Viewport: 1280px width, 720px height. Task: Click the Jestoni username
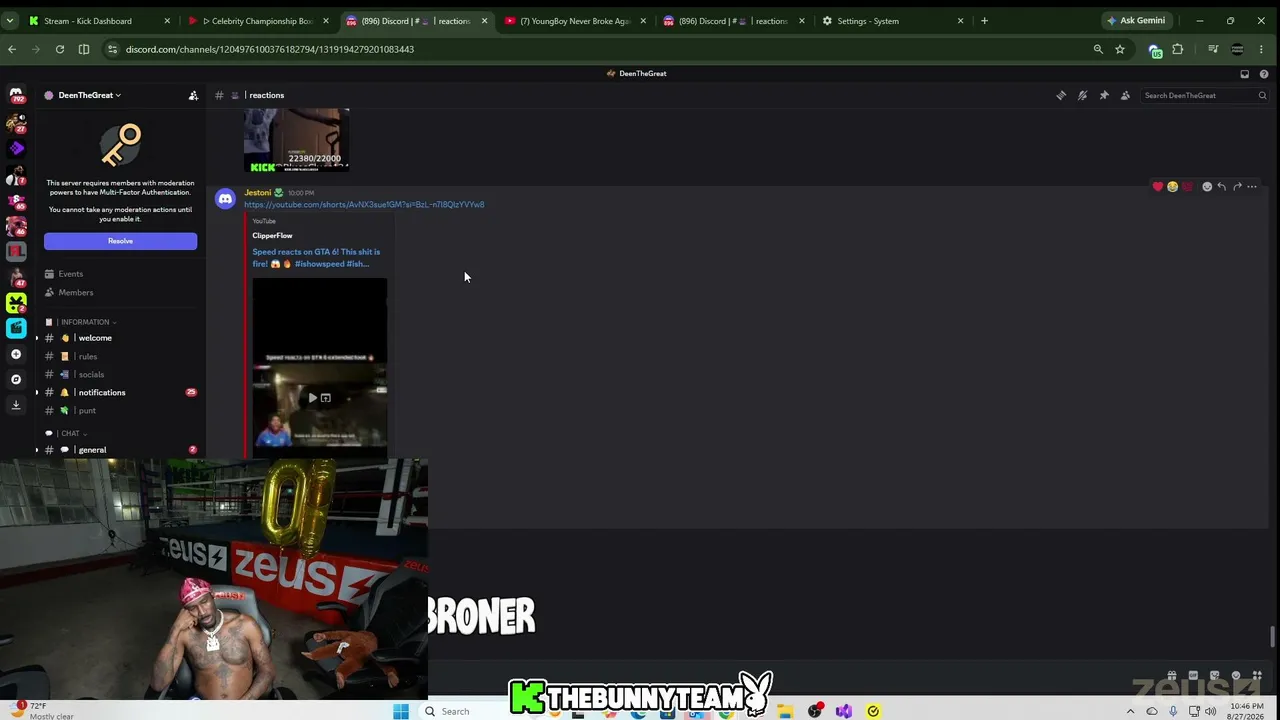(x=258, y=192)
